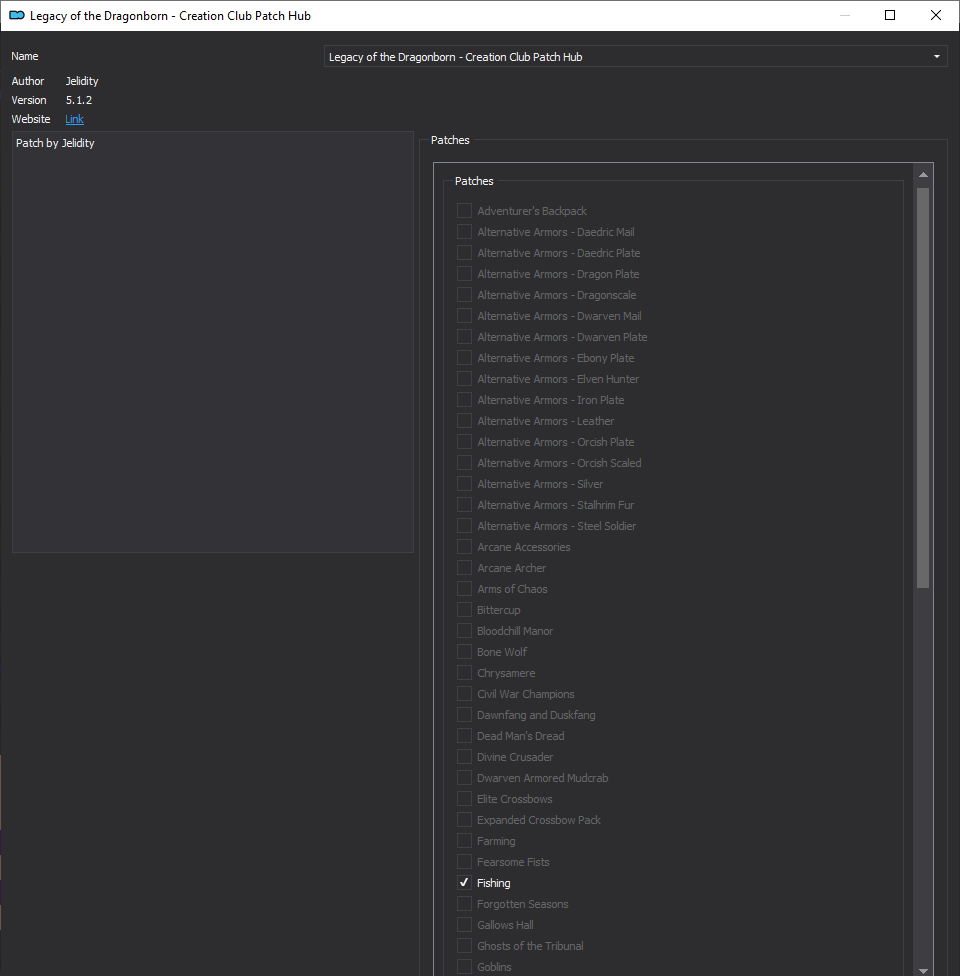The width and height of the screenshot is (960, 976).
Task: Click the Patches list scrollbar thumb
Action: pyautogui.click(x=923, y=388)
